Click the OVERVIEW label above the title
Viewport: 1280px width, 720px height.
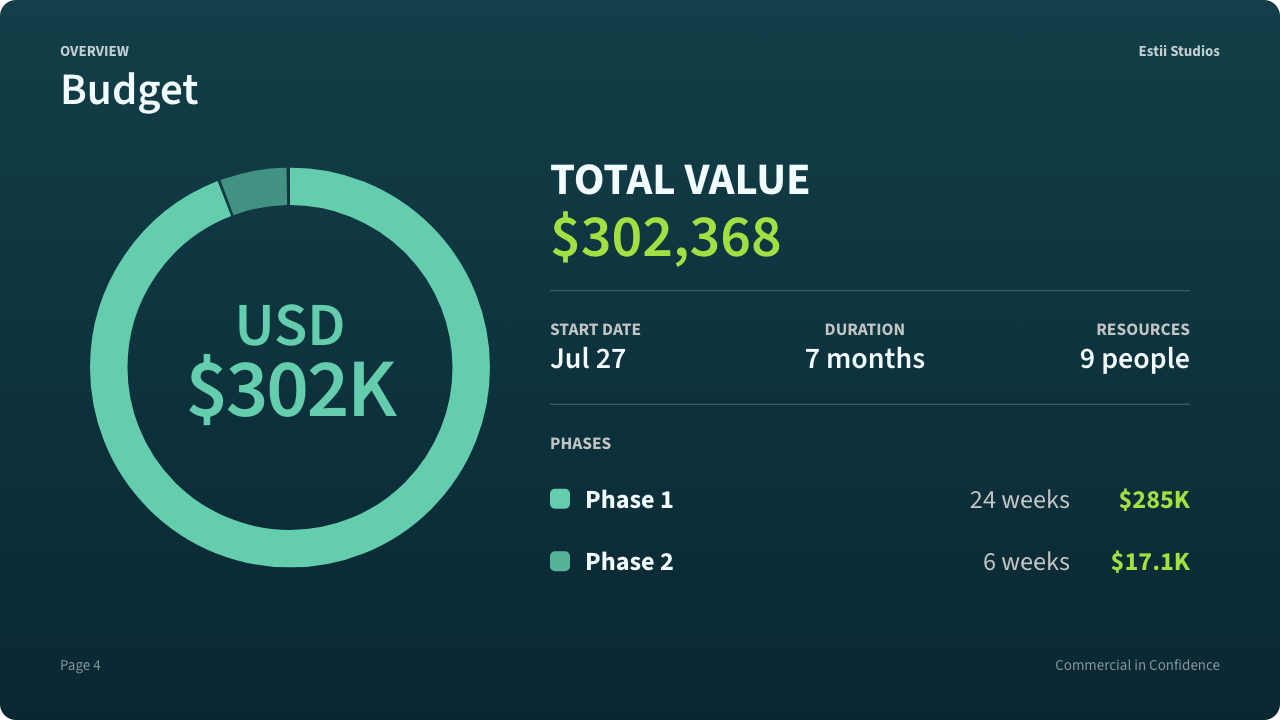point(94,51)
